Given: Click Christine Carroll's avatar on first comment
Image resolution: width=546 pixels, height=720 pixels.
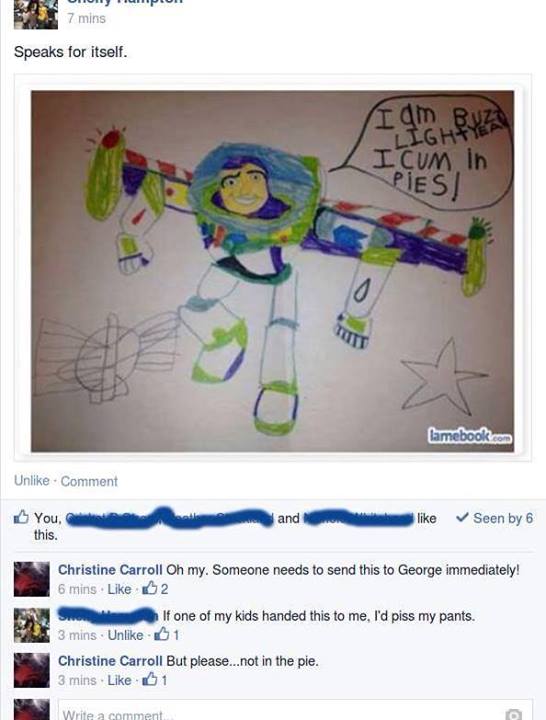Looking at the screenshot, I should pyautogui.click(x=32, y=579).
